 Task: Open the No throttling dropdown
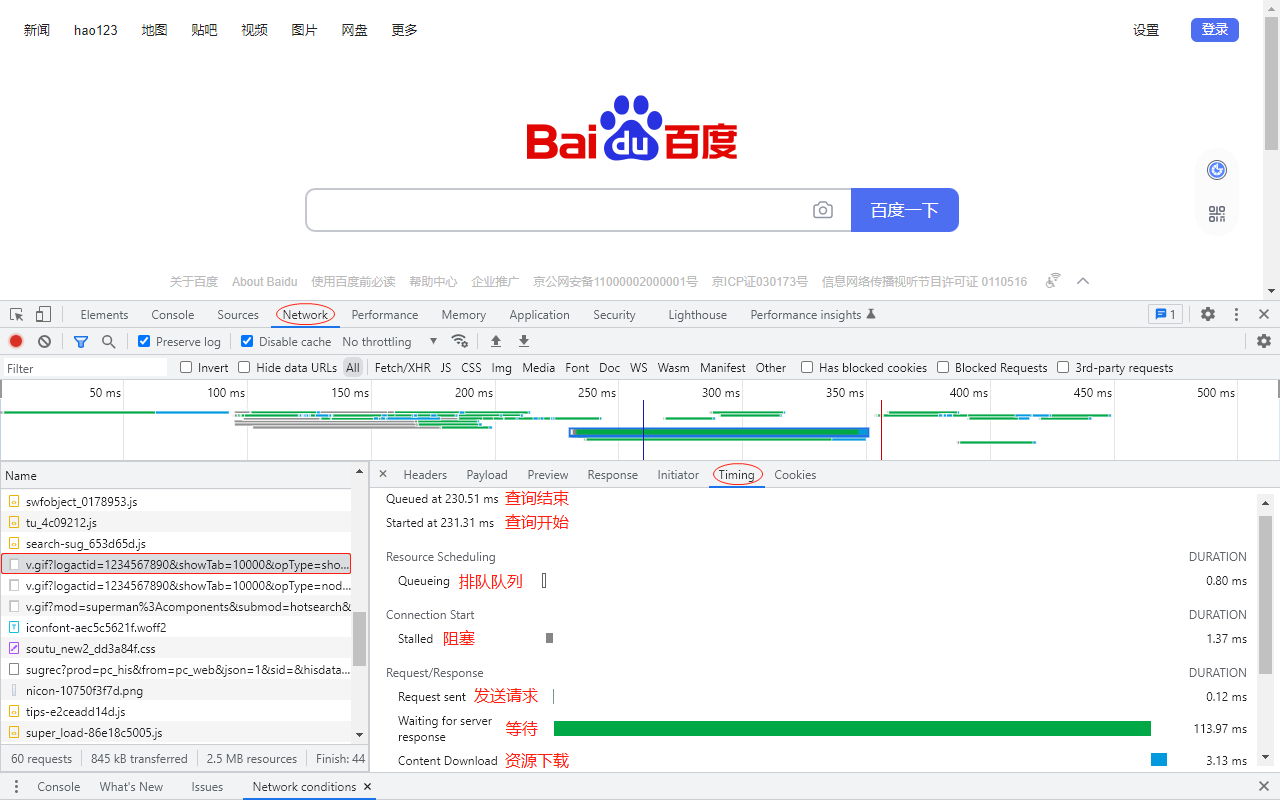(390, 341)
